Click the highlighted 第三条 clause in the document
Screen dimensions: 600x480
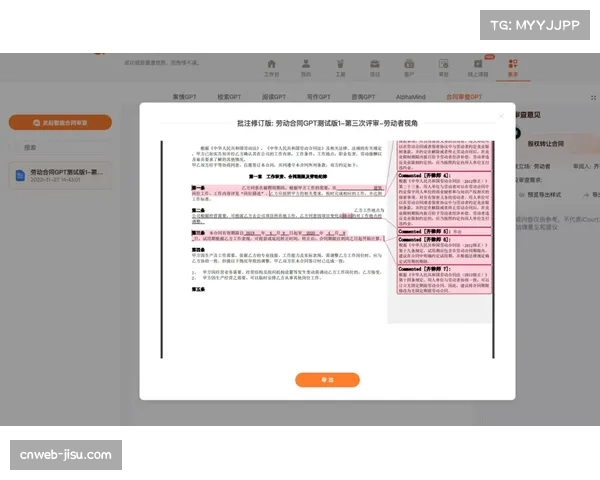click(287, 235)
